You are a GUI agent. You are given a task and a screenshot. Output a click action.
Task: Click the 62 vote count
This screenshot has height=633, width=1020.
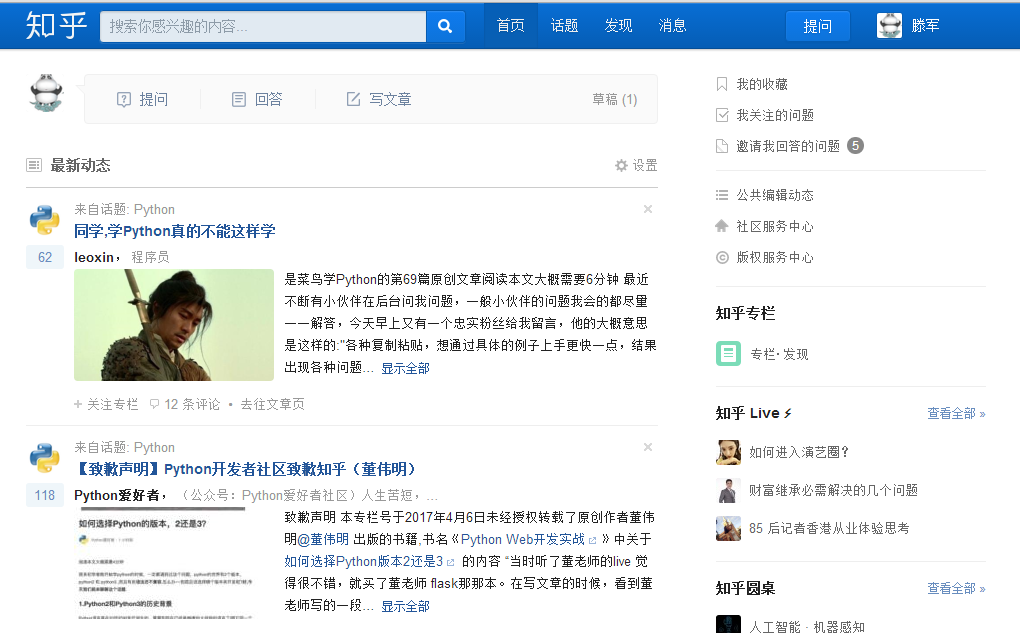click(x=45, y=257)
